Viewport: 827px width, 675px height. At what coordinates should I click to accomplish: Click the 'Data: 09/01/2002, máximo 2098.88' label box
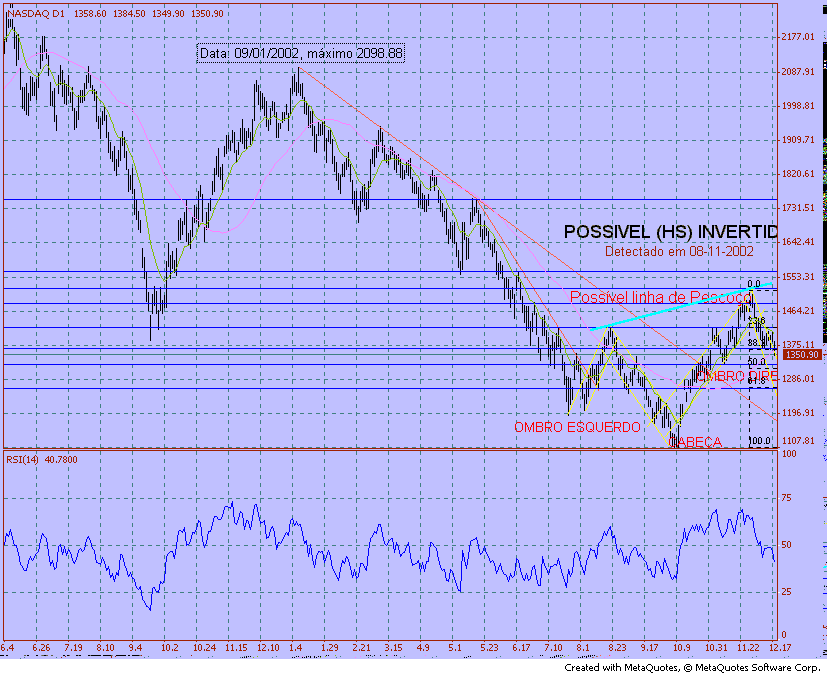pyautogui.click(x=301, y=53)
